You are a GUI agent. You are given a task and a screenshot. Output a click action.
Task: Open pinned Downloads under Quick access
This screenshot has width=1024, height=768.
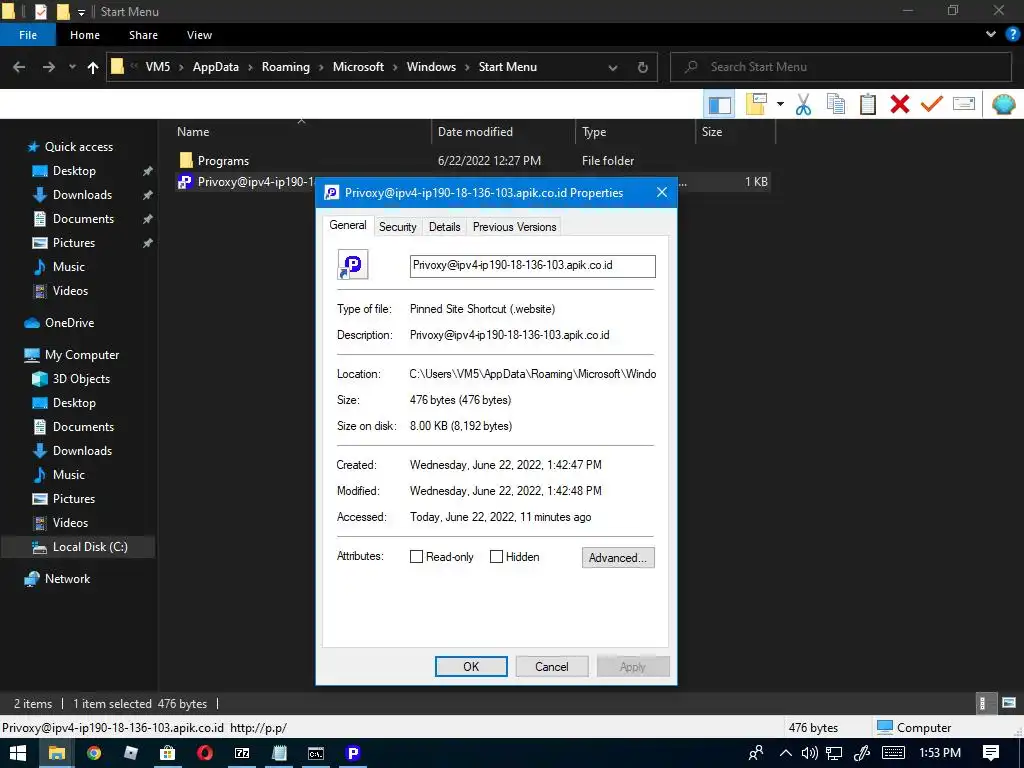tap(82, 195)
